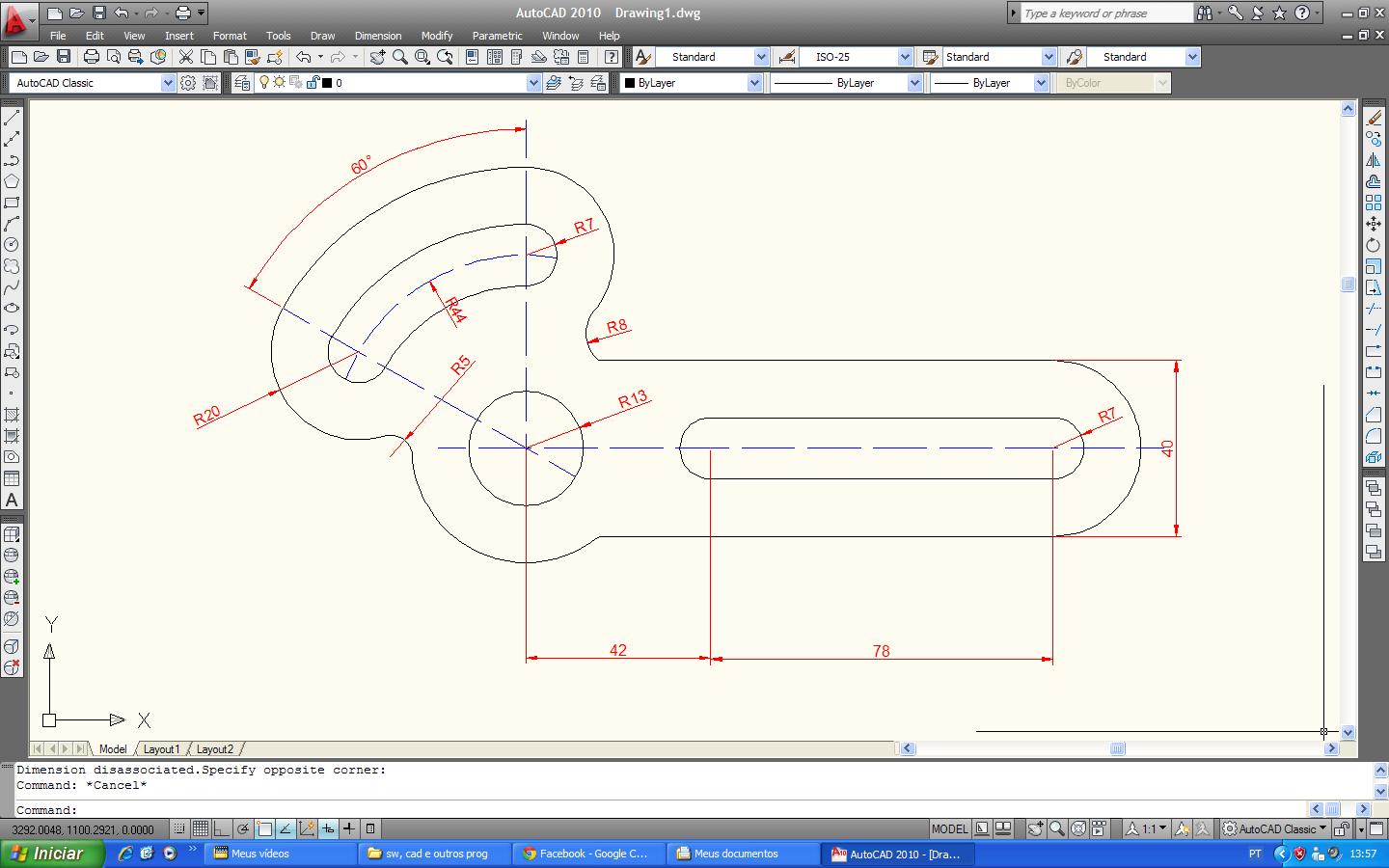Enable Ortho mode

[223, 828]
